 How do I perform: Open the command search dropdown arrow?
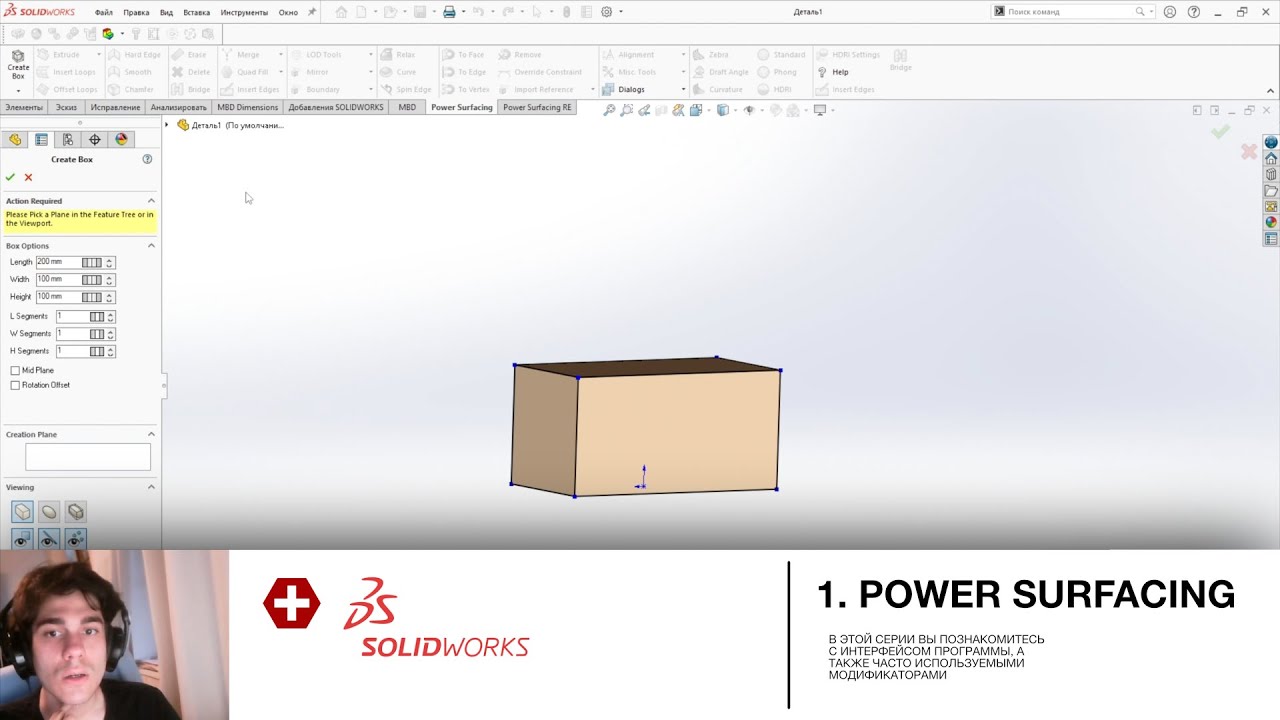pos(1151,12)
